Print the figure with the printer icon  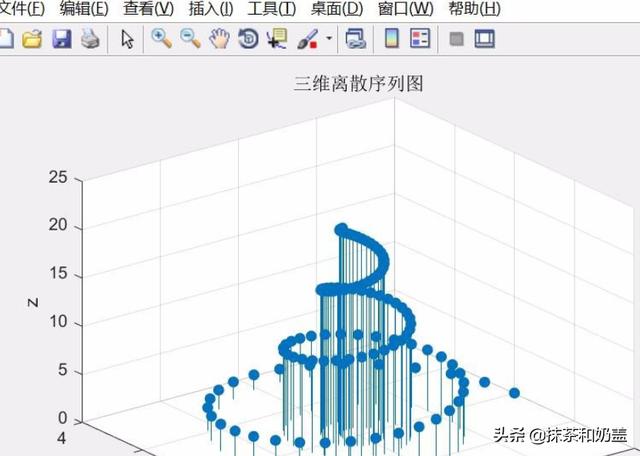tap(90, 39)
